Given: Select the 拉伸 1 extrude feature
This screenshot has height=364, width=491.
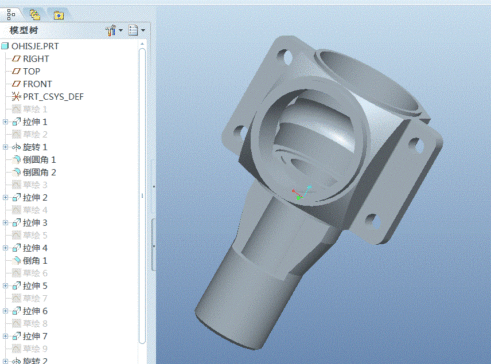Looking at the screenshot, I should click(35, 122).
